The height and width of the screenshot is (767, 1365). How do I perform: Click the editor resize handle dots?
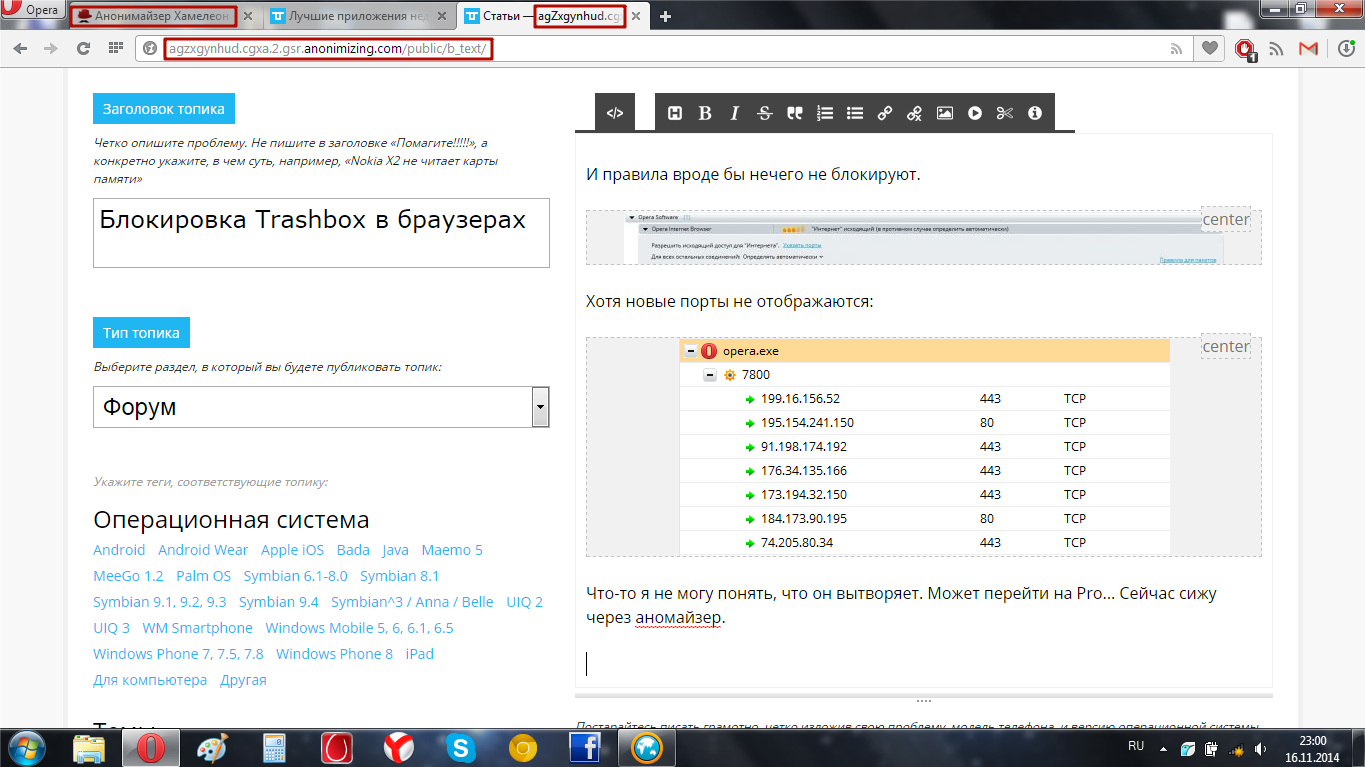pos(924,701)
